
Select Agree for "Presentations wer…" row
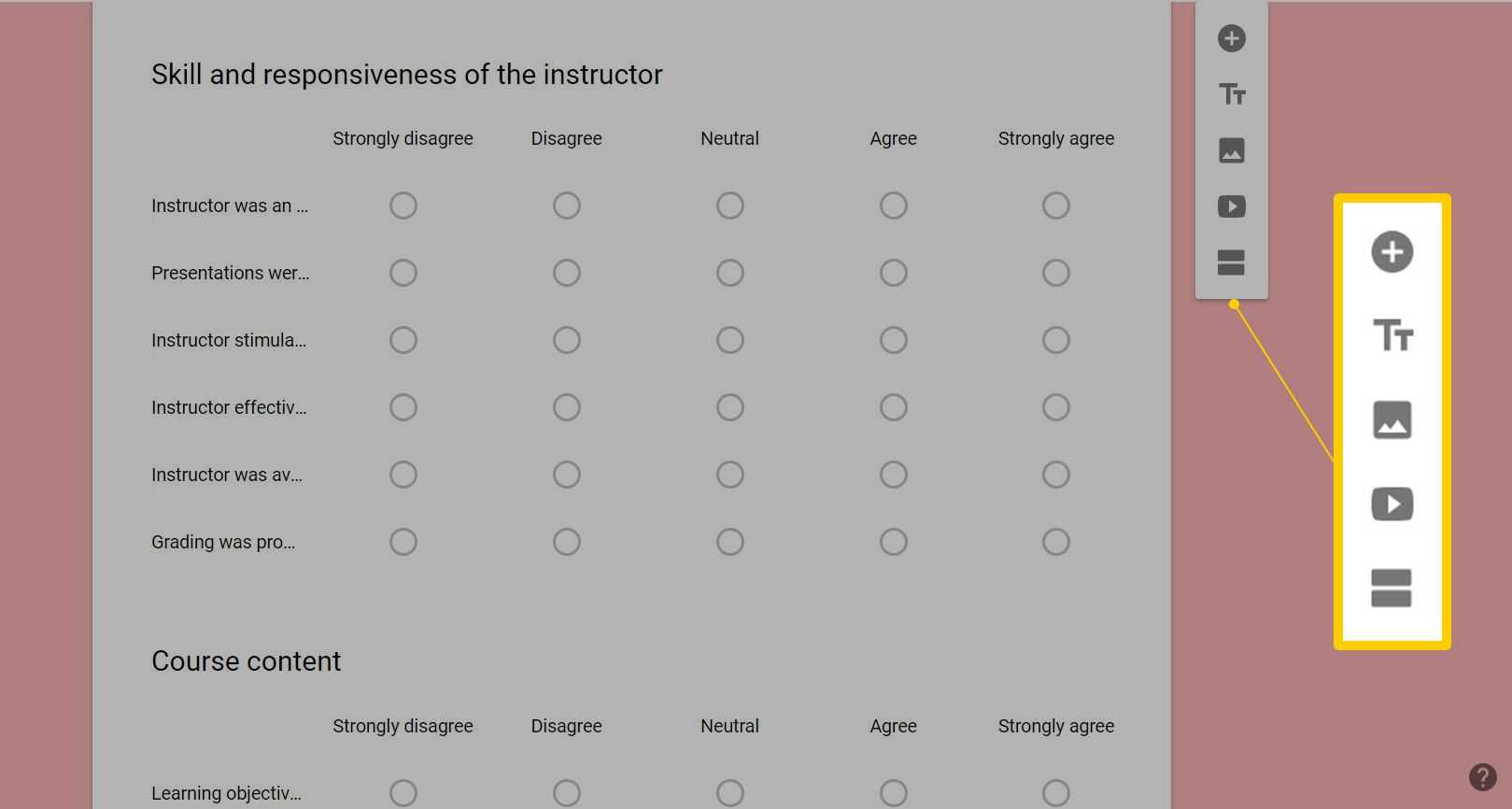pos(894,273)
